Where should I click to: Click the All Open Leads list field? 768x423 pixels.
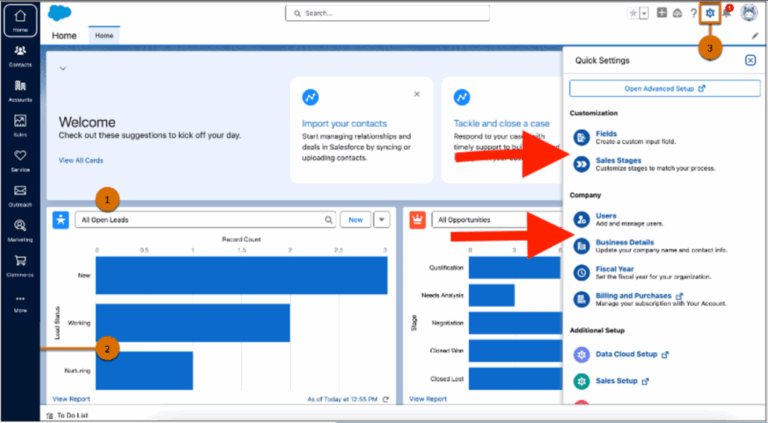point(206,220)
